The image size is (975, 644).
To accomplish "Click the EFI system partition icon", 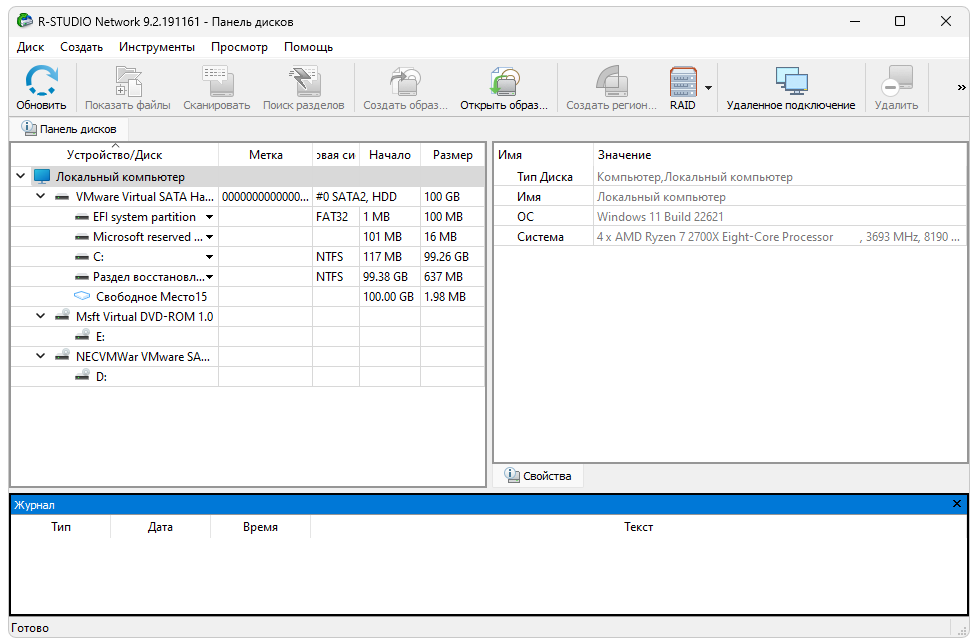I will coord(81,217).
